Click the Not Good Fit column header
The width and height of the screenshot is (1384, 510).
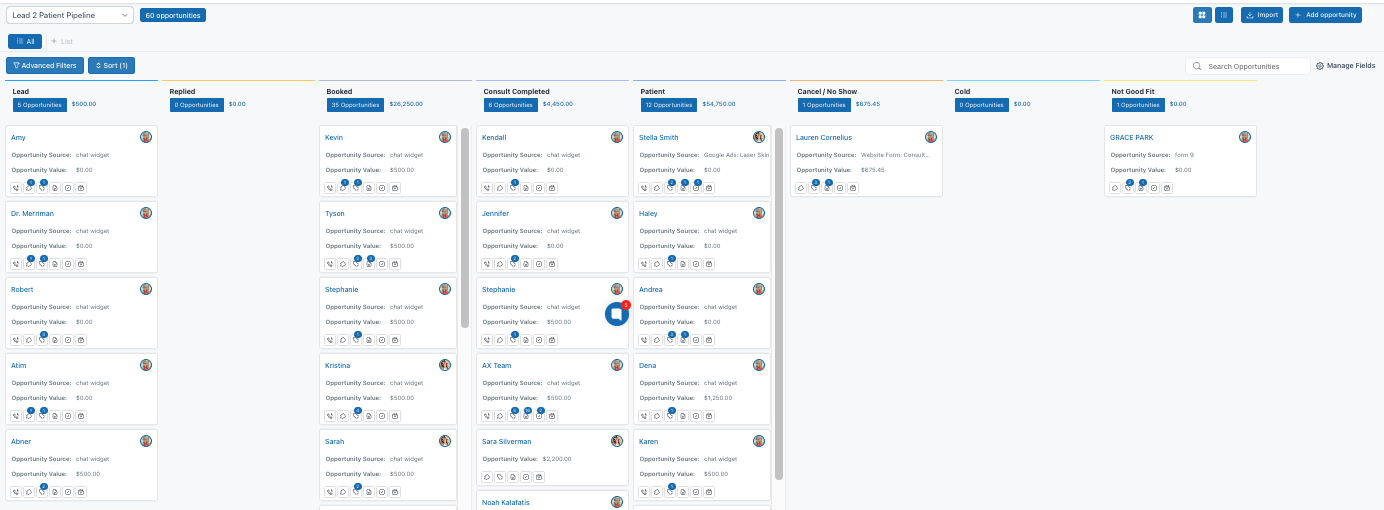[1133, 91]
